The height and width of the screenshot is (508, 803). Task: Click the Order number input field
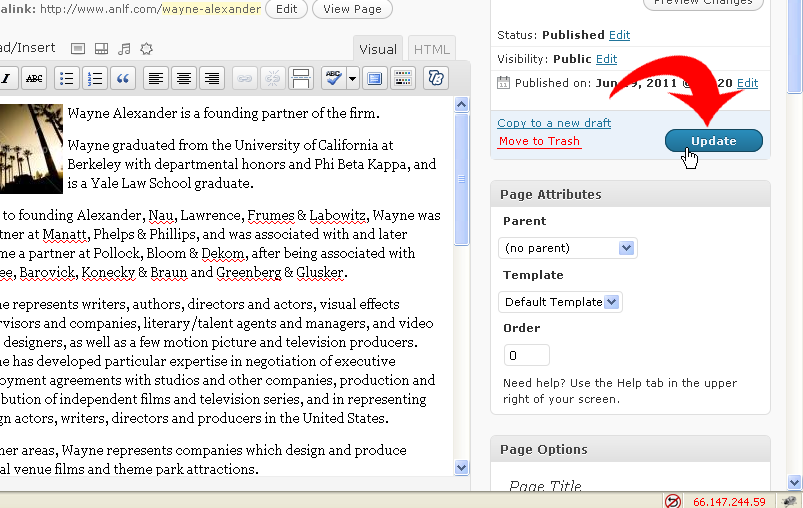527,355
